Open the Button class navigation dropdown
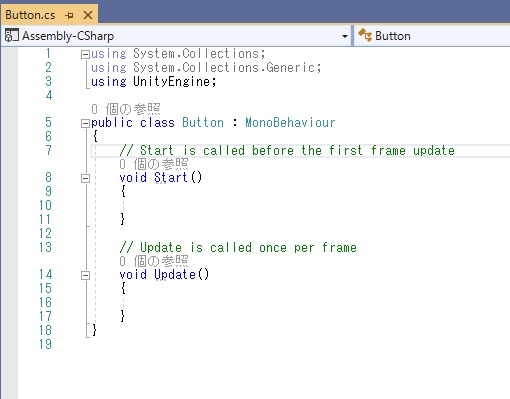 [x=432, y=36]
